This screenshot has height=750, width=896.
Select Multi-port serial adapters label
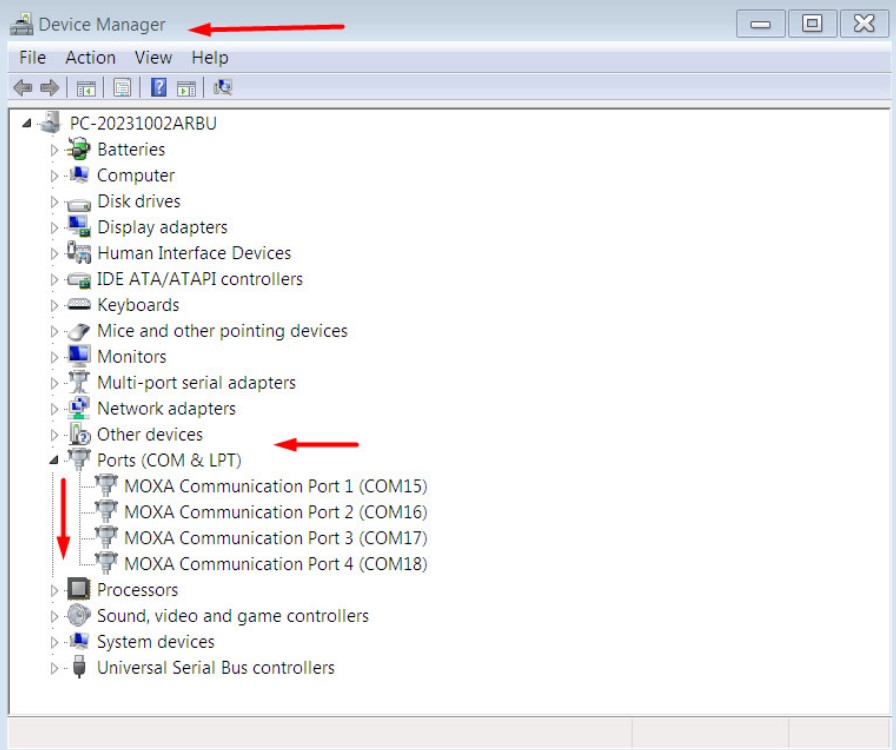197,382
